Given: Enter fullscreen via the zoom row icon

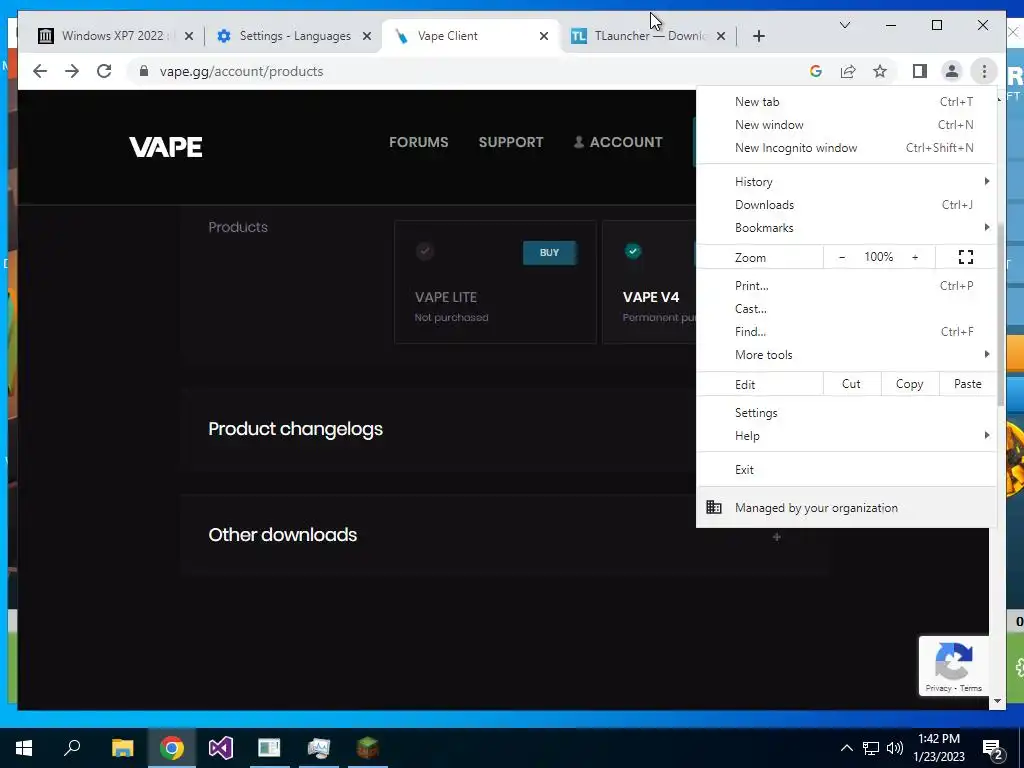Looking at the screenshot, I should coord(966,257).
